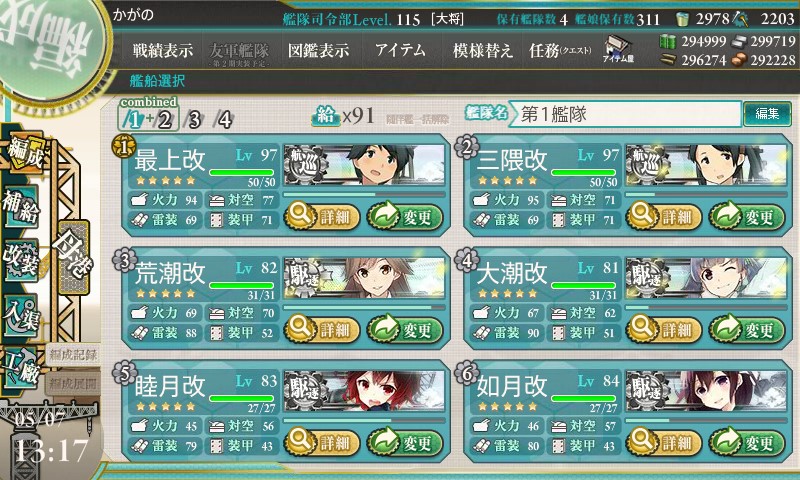
Task: Open 任務 quest menu
Action: [x=560, y=50]
